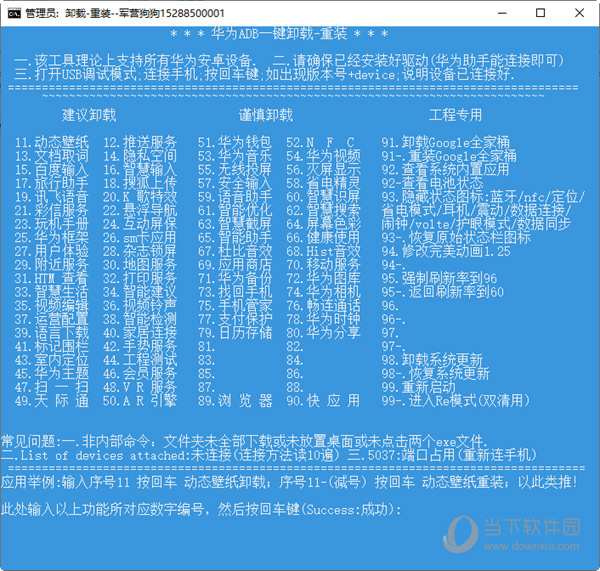Click the cmd icon in title bar
This screenshot has height=571, width=600.
click(14, 13)
